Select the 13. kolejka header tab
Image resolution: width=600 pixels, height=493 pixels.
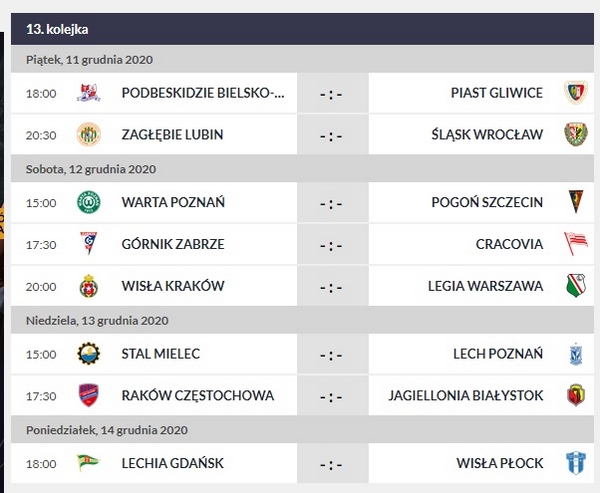57,30
